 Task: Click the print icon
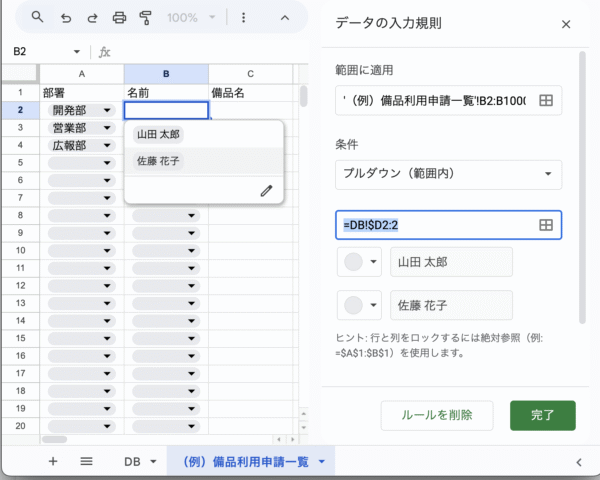point(120,18)
